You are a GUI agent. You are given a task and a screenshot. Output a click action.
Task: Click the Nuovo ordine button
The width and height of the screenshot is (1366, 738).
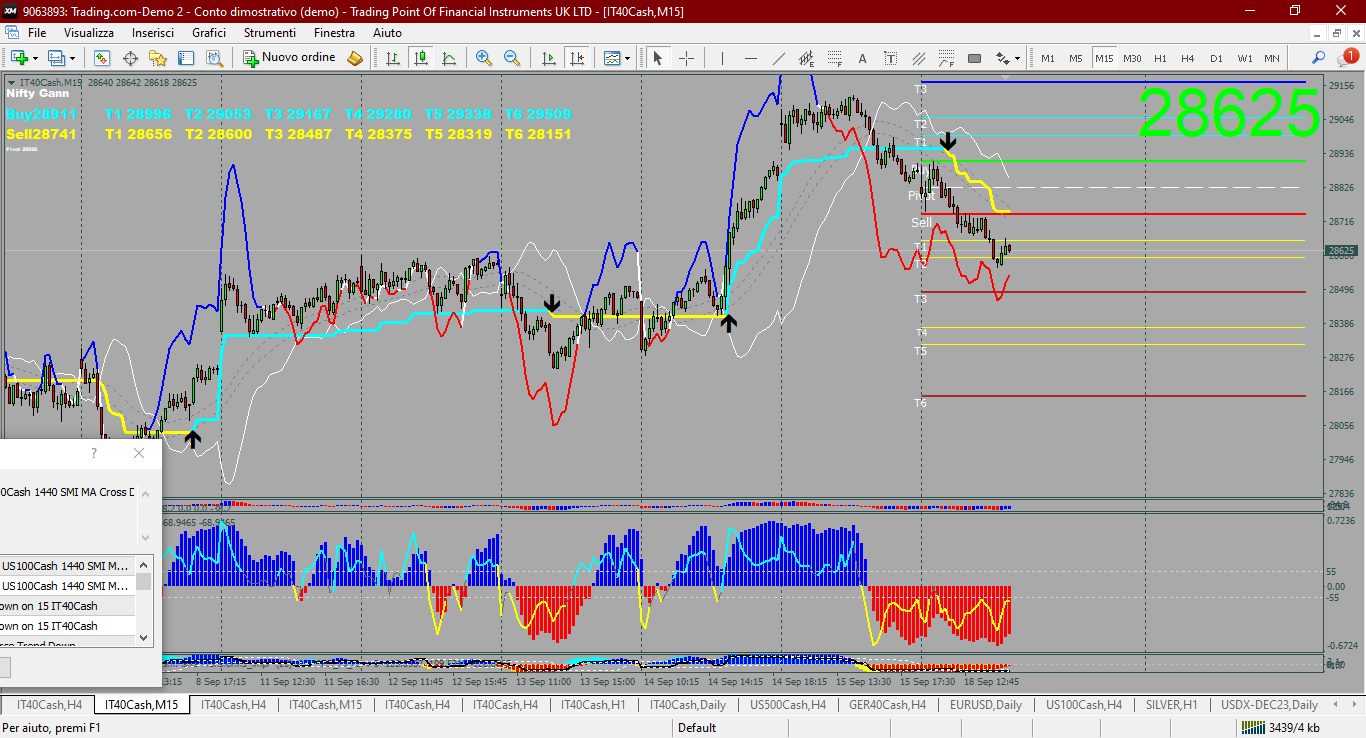(x=290, y=58)
